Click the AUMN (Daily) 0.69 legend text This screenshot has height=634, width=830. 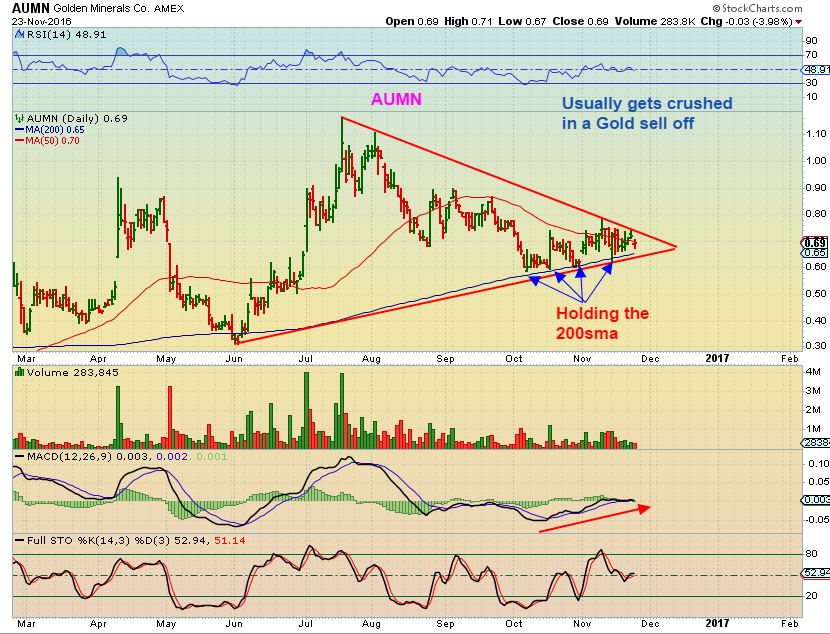click(77, 119)
